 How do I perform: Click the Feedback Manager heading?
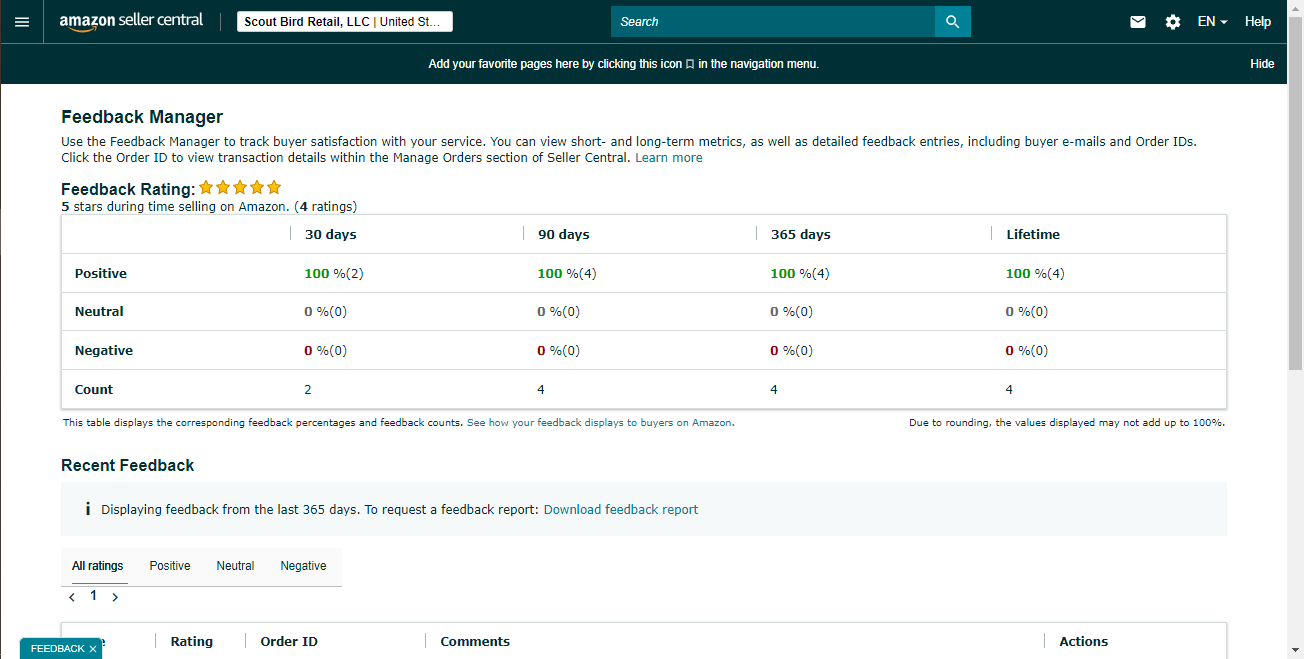142,117
